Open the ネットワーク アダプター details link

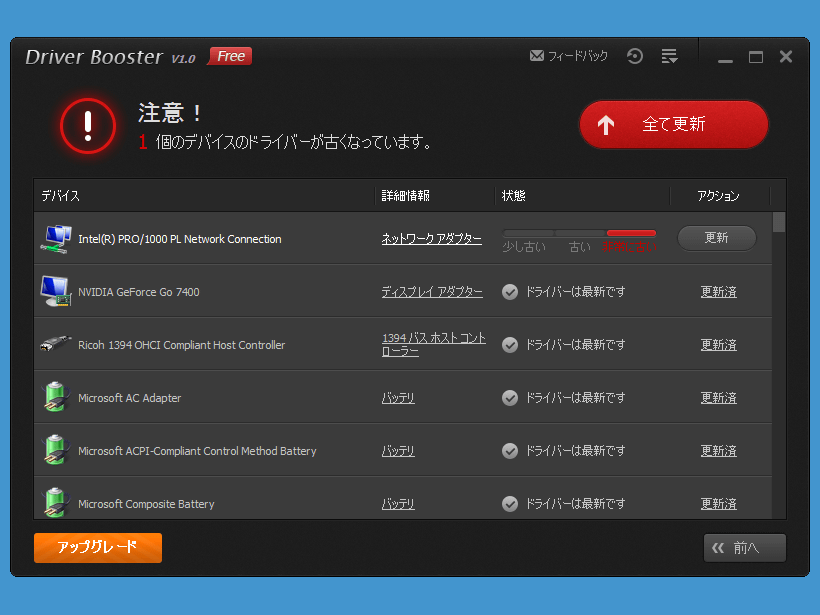431,239
